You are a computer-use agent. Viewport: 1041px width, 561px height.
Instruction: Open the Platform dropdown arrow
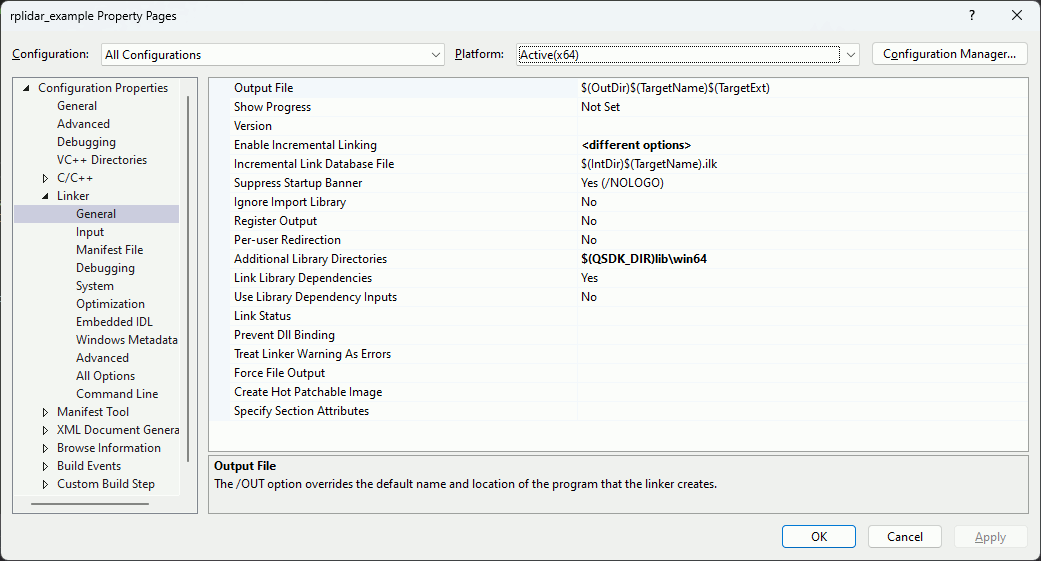point(850,54)
